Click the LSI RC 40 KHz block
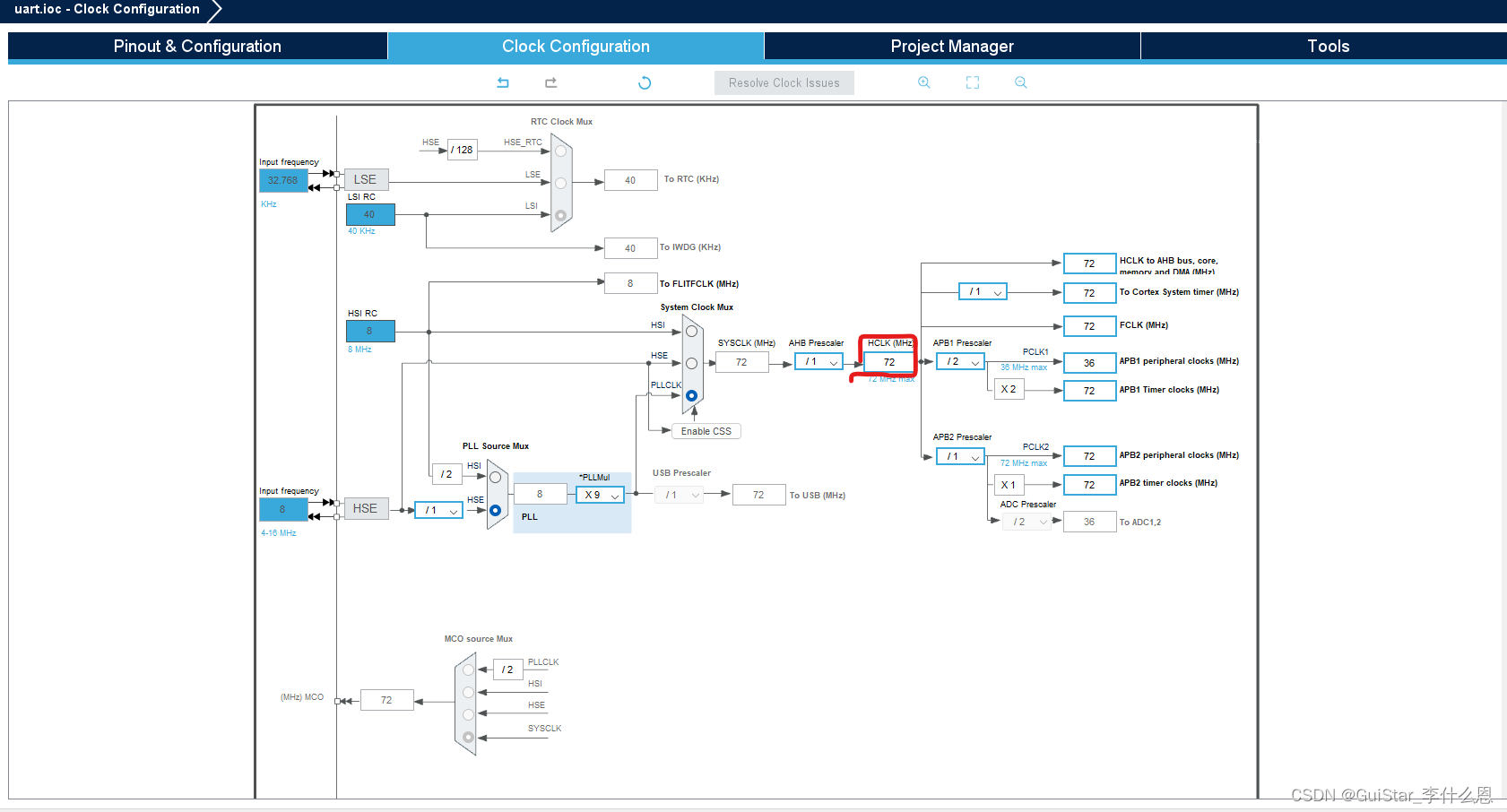Screen dimensions: 1507x812 370,214
